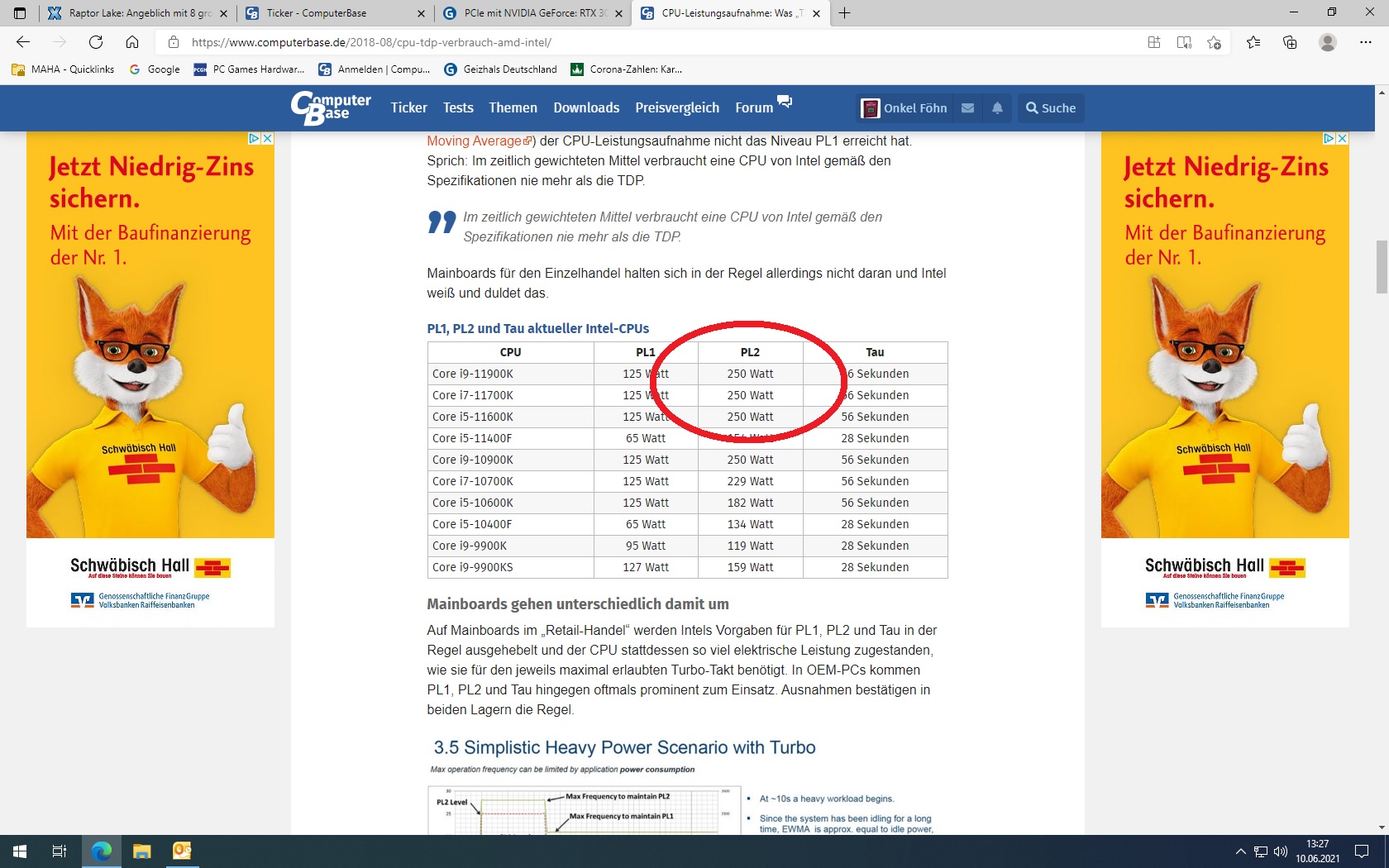Screen dimensions: 1389x868
Task: Open the Geizhals Deutschland bookmark
Action: (500, 69)
